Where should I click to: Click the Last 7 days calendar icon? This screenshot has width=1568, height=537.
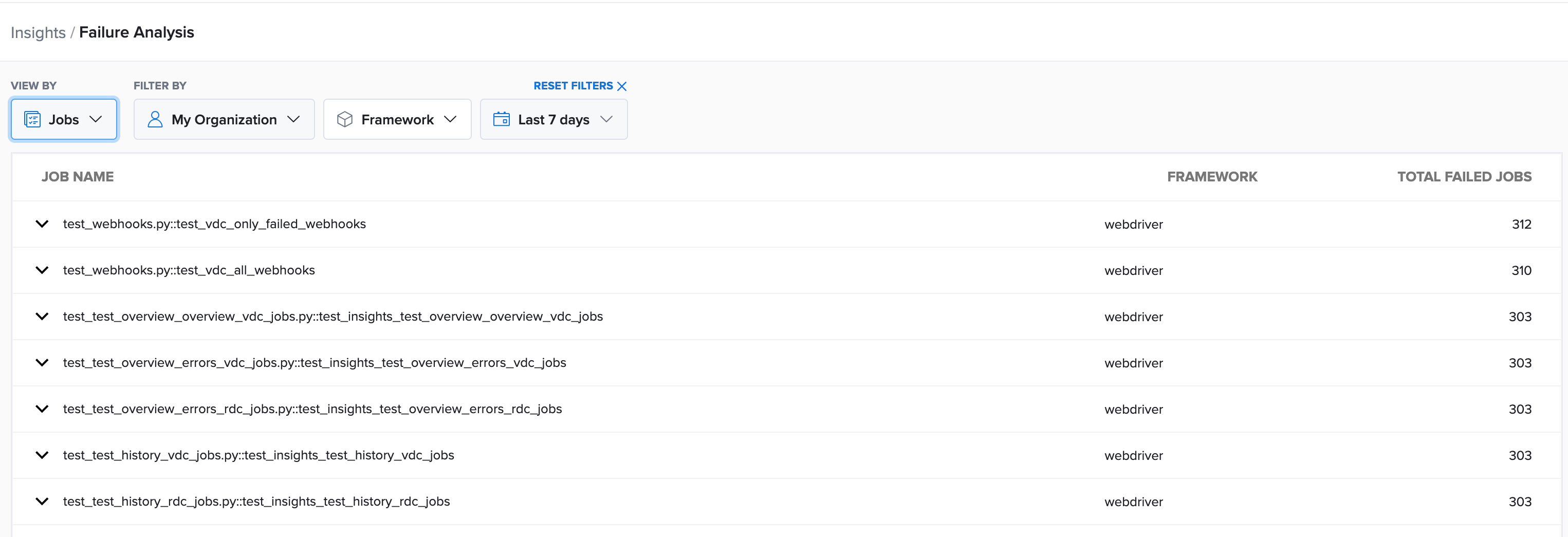click(x=501, y=119)
